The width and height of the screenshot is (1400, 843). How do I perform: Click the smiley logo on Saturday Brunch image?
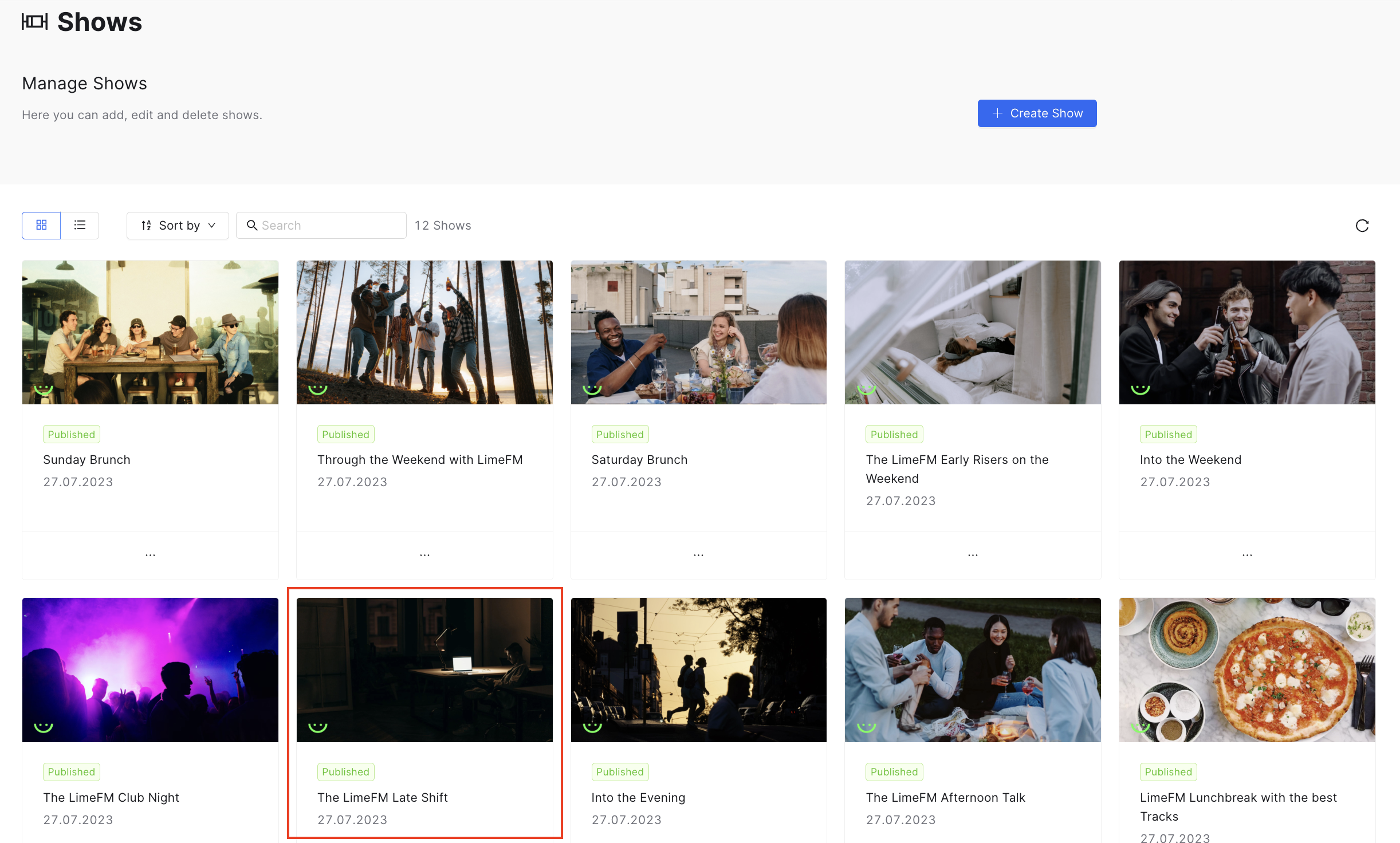[x=592, y=390]
